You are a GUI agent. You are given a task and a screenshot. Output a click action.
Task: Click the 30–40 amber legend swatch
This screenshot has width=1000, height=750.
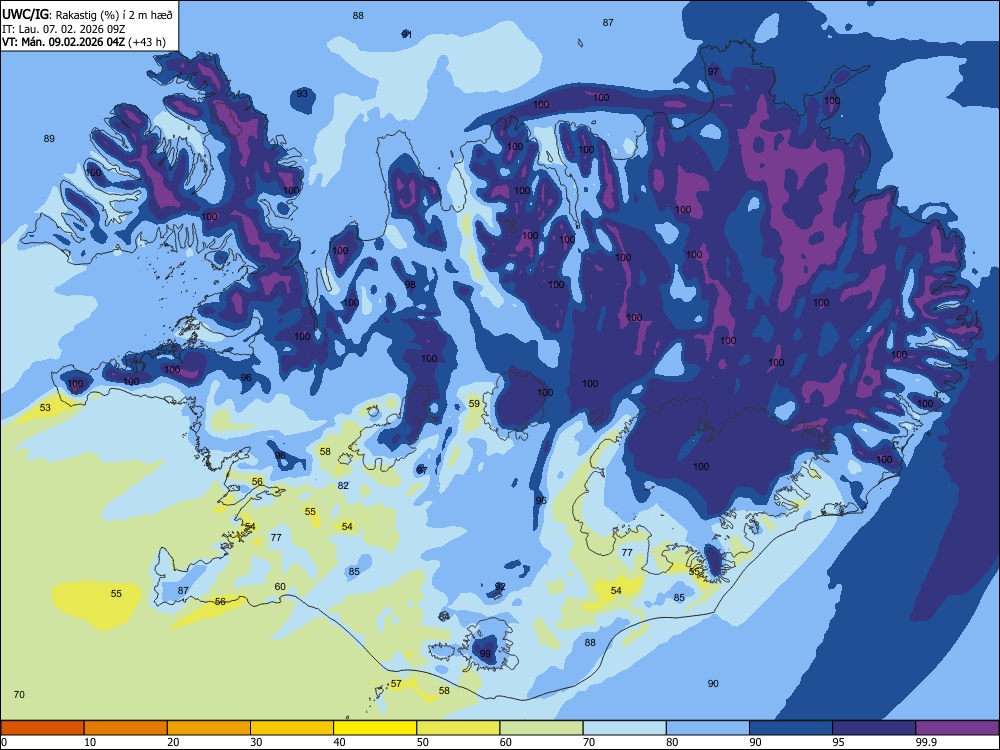pos(292,728)
